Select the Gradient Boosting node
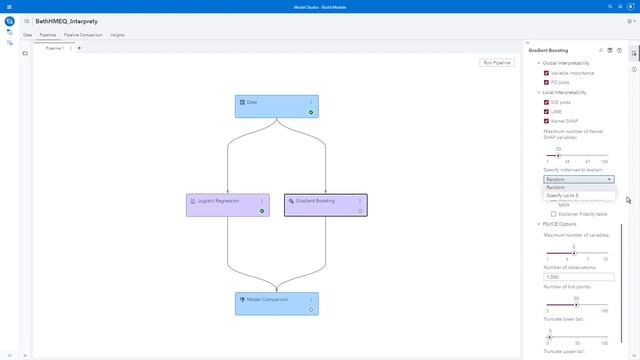Screen dimensions: 640x360 [326, 205]
